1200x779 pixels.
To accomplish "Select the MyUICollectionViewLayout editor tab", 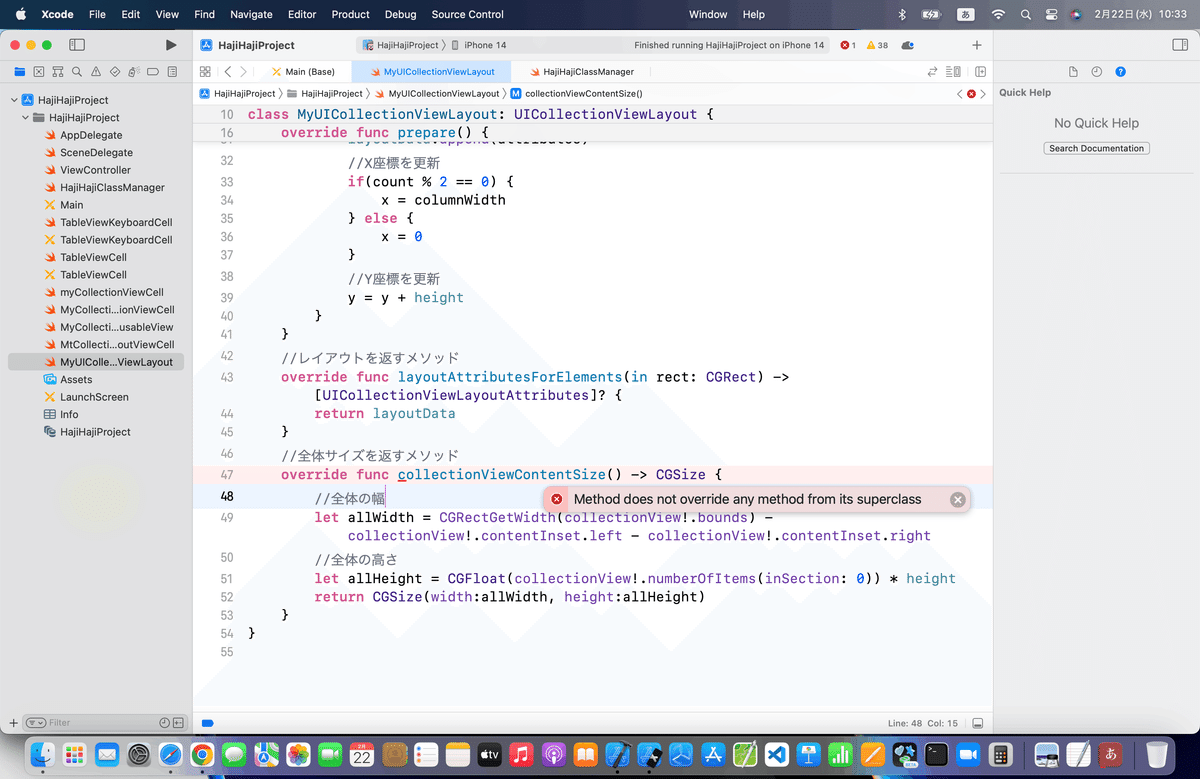I will click(430, 72).
